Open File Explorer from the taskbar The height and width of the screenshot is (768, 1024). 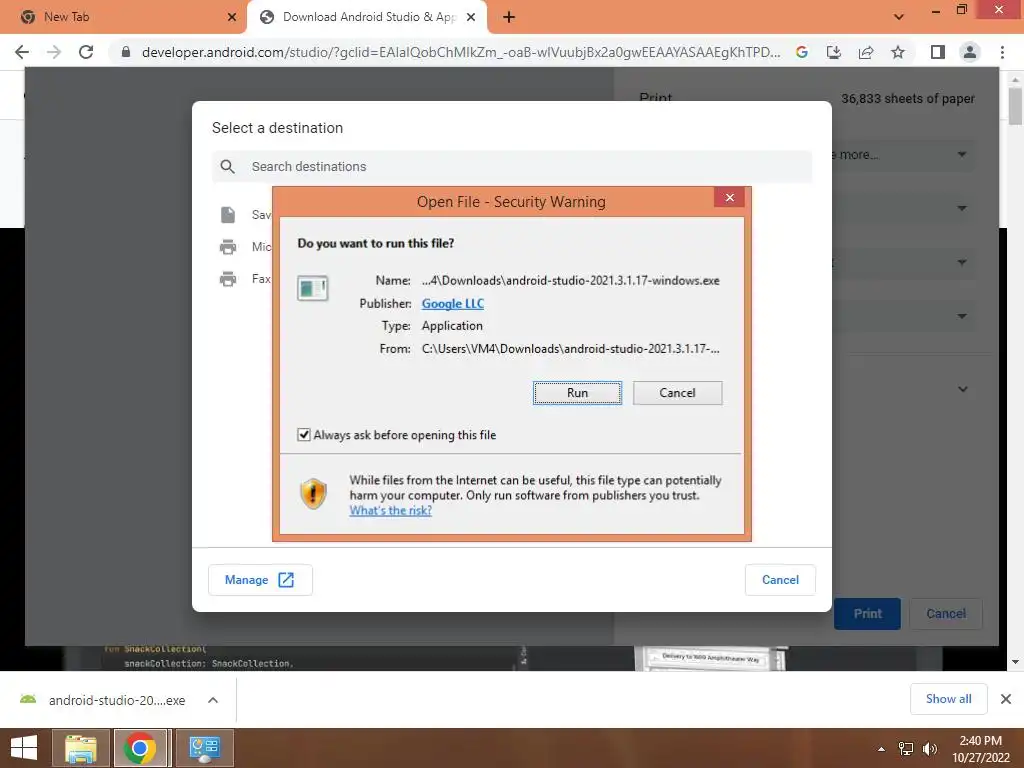click(x=80, y=748)
